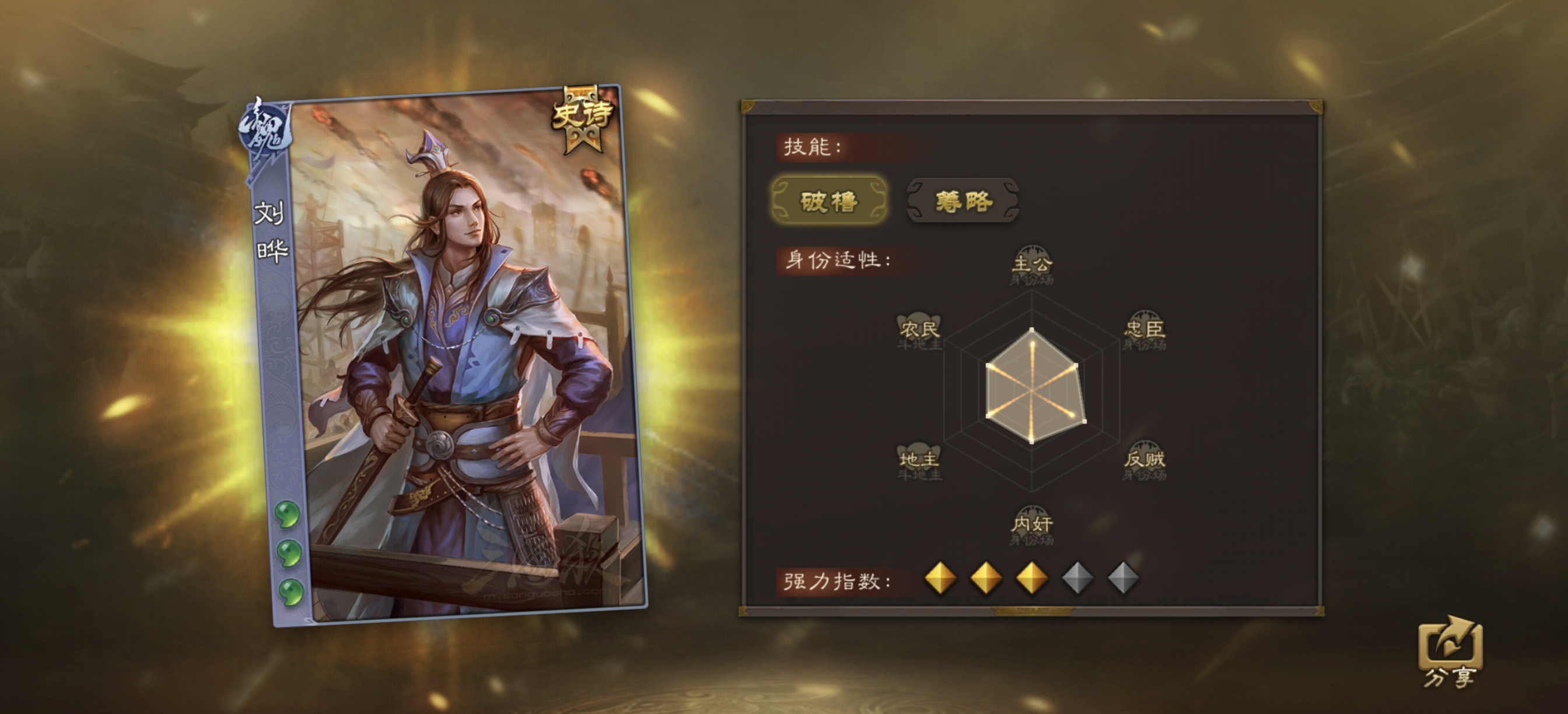Screen dimensions: 1568x714
Task: Click the first gold strength diamond
Action: [x=940, y=578]
